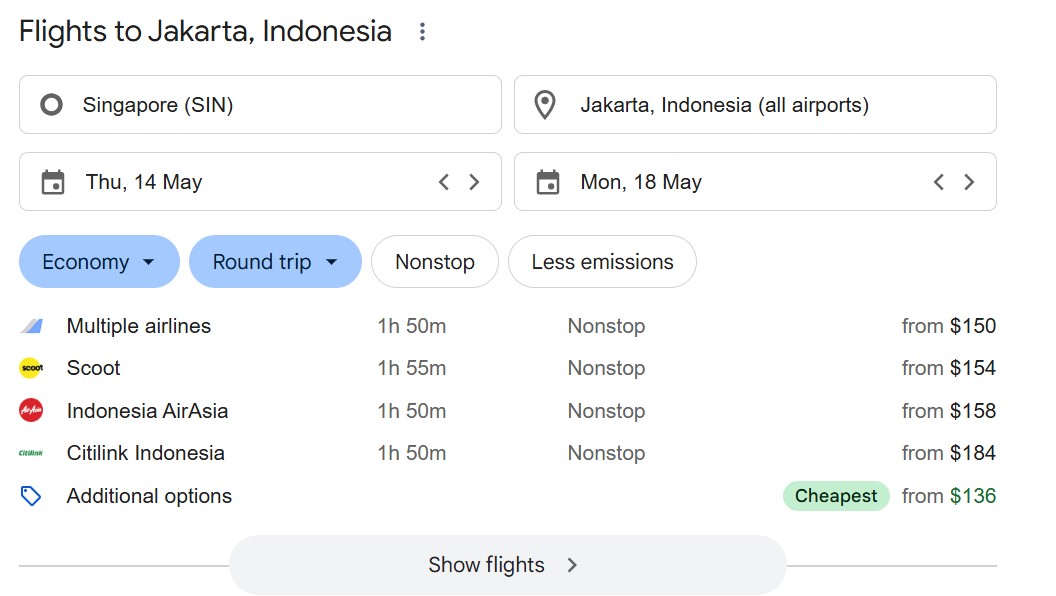Toggle the Nonstop filter

[434, 261]
